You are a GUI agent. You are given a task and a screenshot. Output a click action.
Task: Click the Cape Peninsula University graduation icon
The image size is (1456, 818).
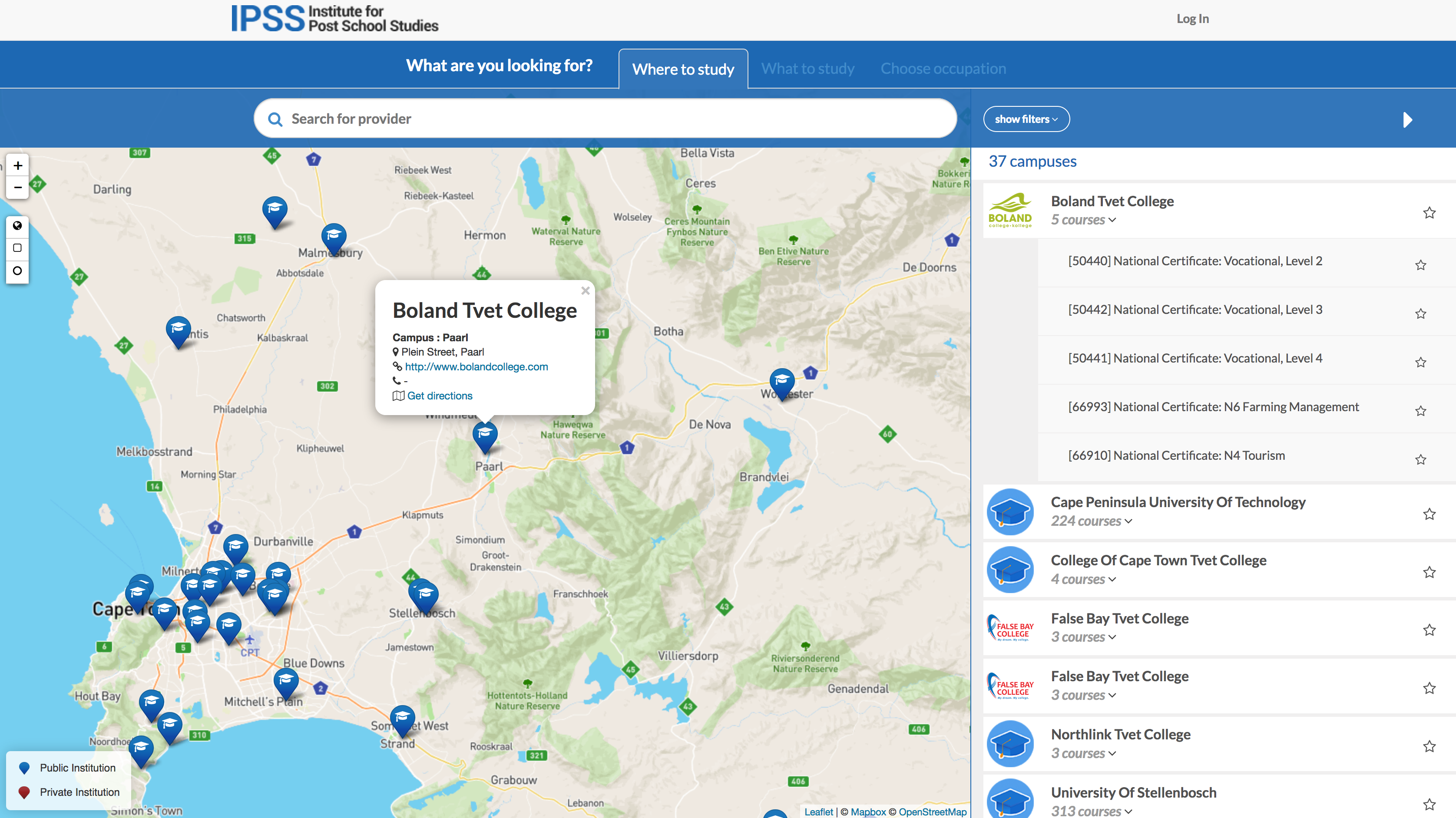[1010, 512]
